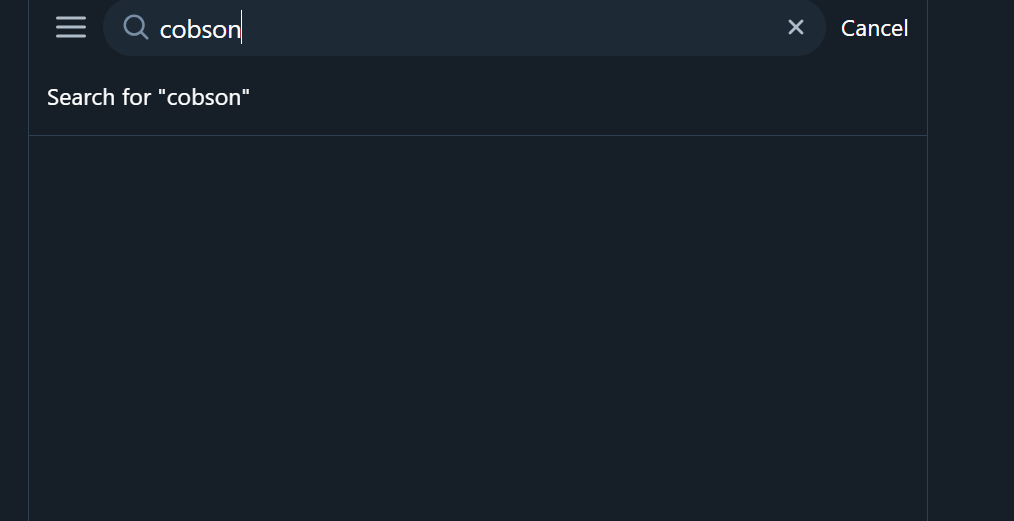Place the cursor after the text cobson

242,29
